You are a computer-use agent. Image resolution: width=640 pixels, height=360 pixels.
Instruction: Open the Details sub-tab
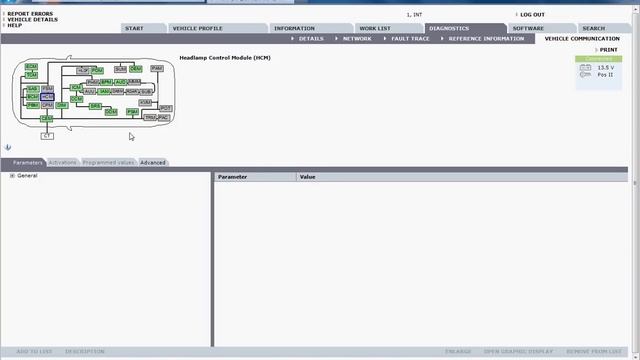pyautogui.click(x=311, y=38)
